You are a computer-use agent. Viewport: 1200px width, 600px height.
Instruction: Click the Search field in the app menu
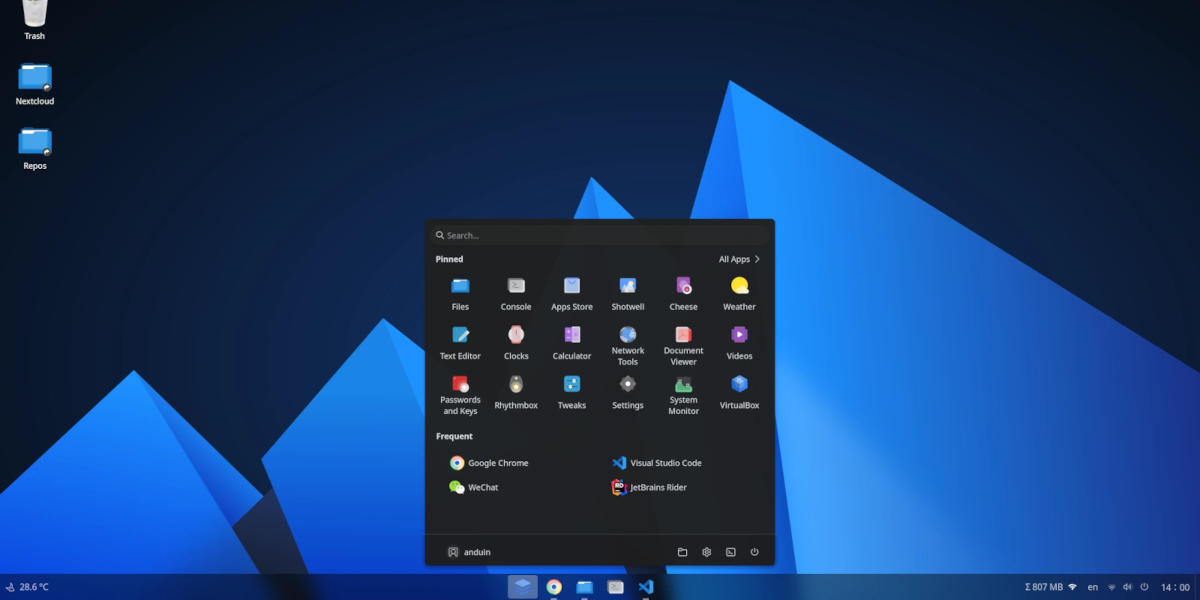(600, 235)
